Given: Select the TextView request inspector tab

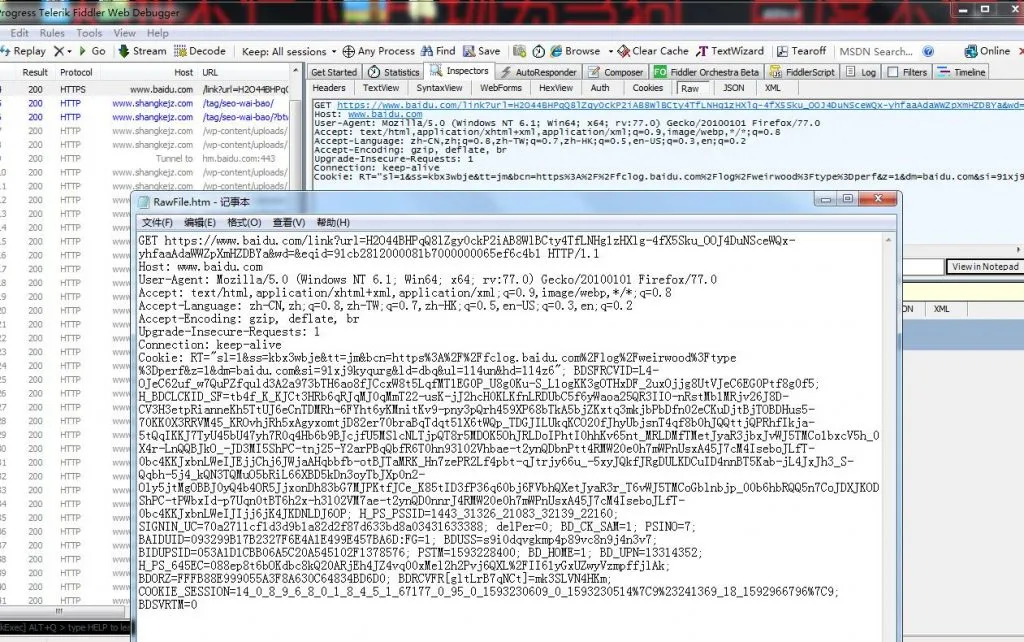Looking at the screenshot, I should tap(381, 88).
